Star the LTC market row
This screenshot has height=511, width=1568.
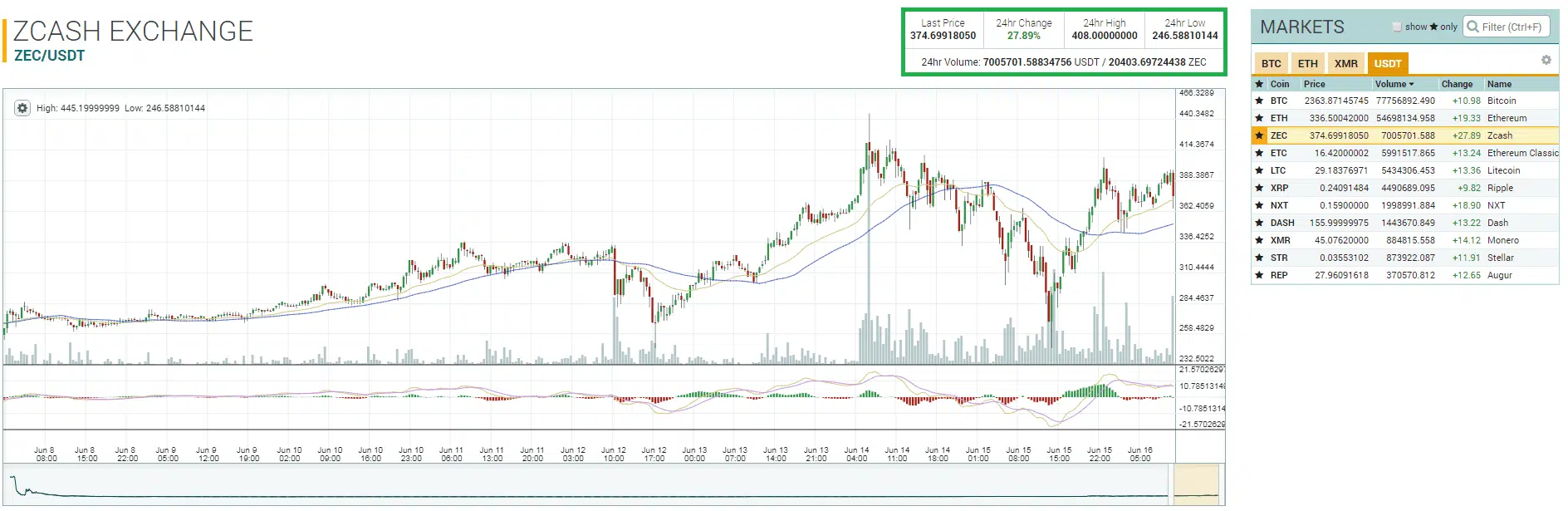coord(1259,170)
